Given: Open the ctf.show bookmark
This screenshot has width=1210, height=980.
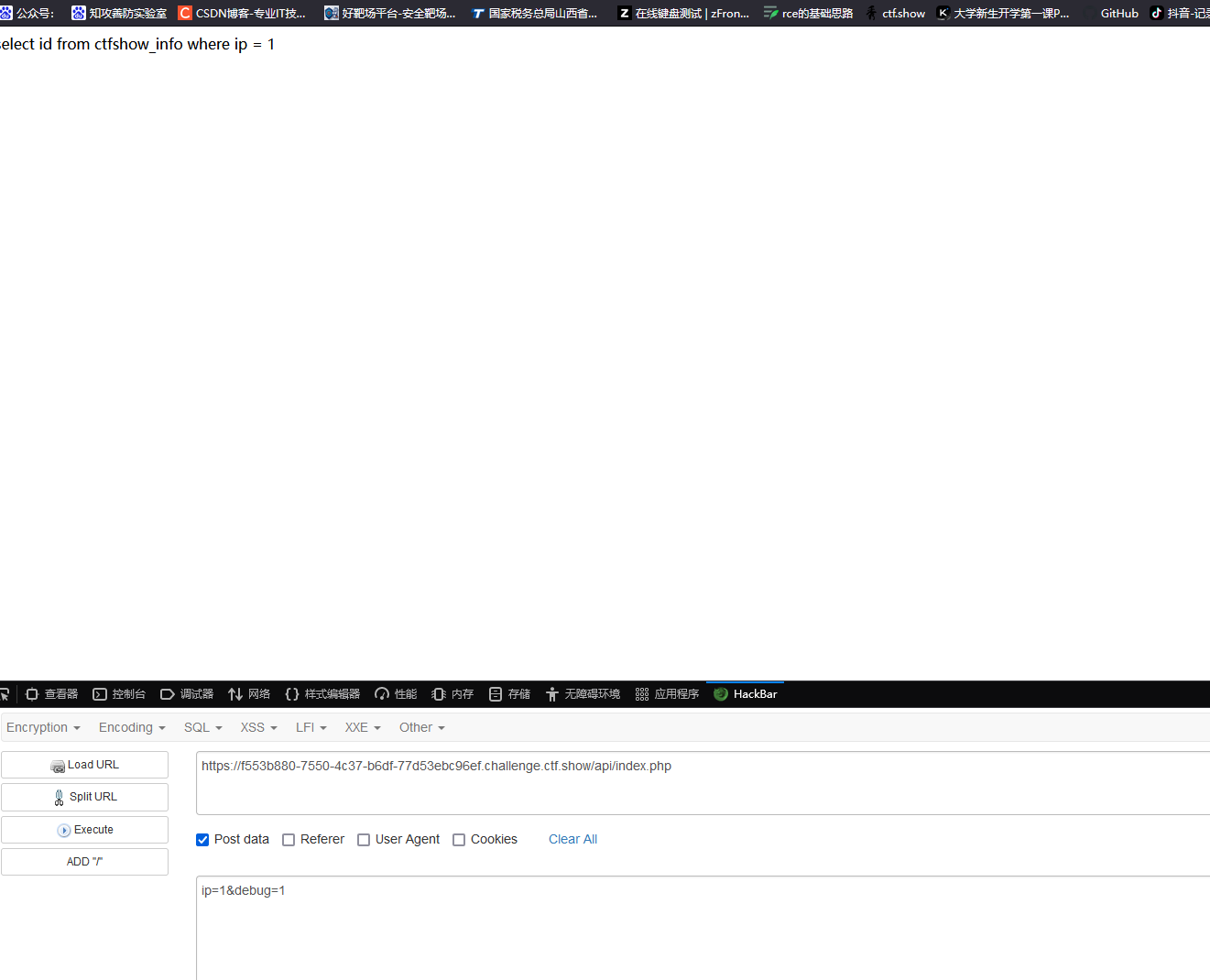Looking at the screenshot, I should point(895,13).
